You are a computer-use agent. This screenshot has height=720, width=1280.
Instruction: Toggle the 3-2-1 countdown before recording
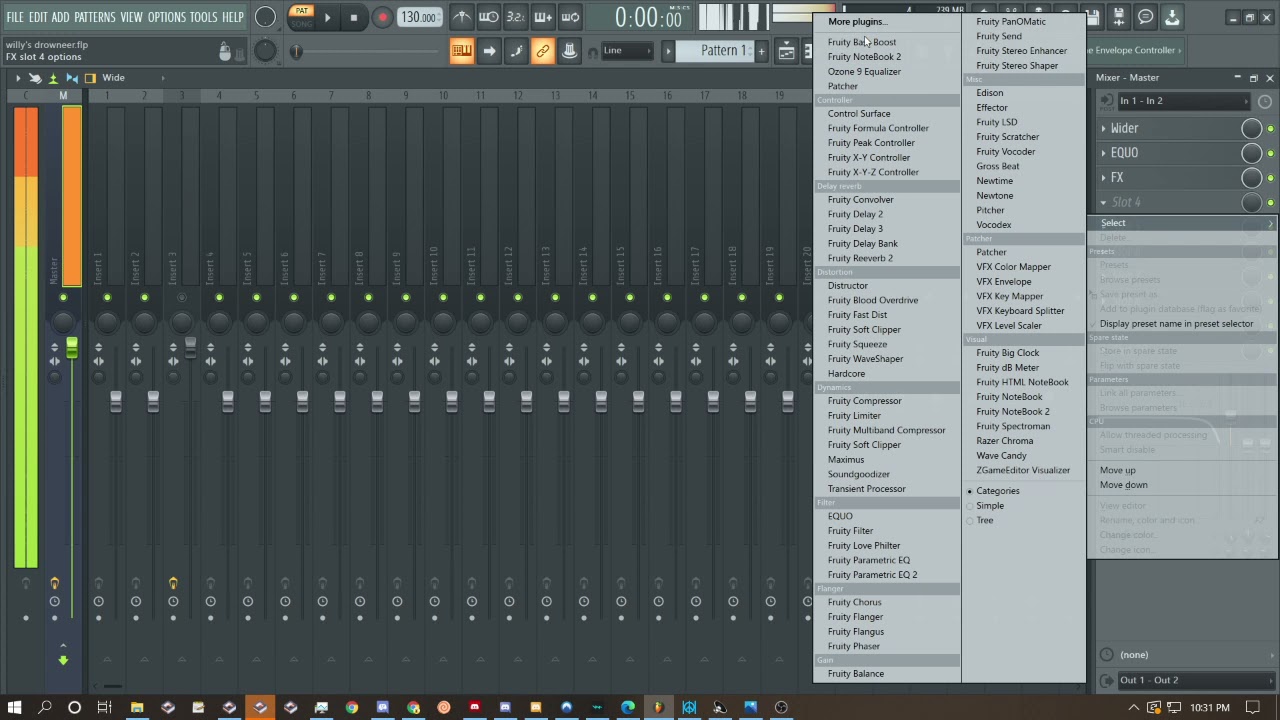point(516,17)
